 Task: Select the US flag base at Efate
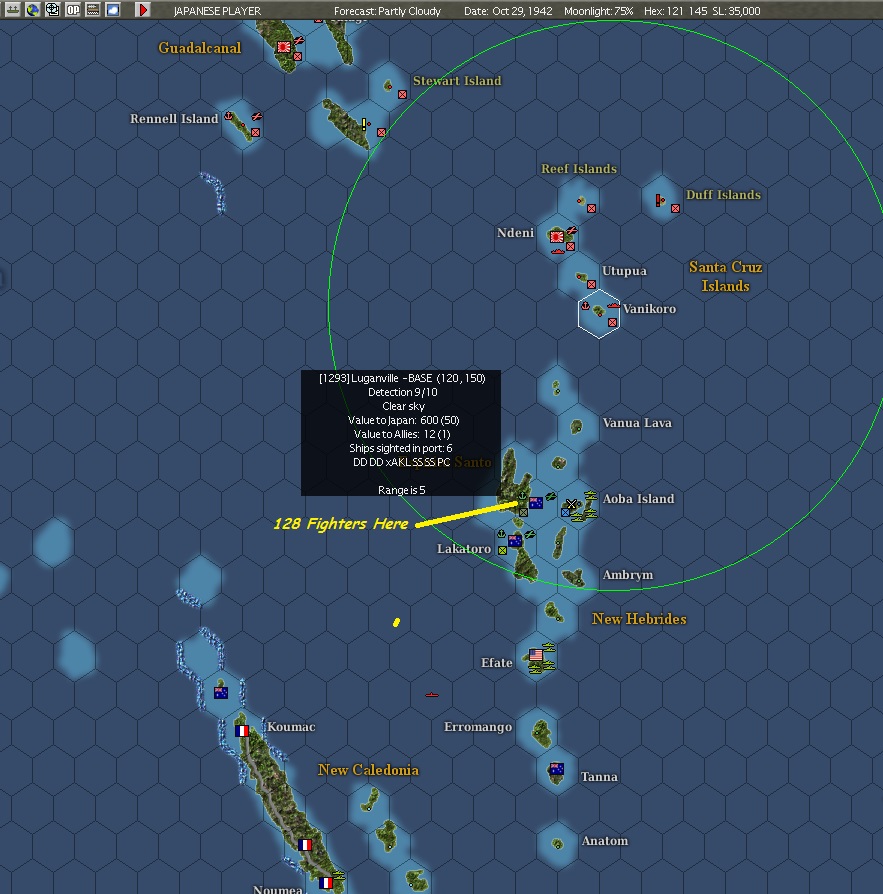click(536, 655)
